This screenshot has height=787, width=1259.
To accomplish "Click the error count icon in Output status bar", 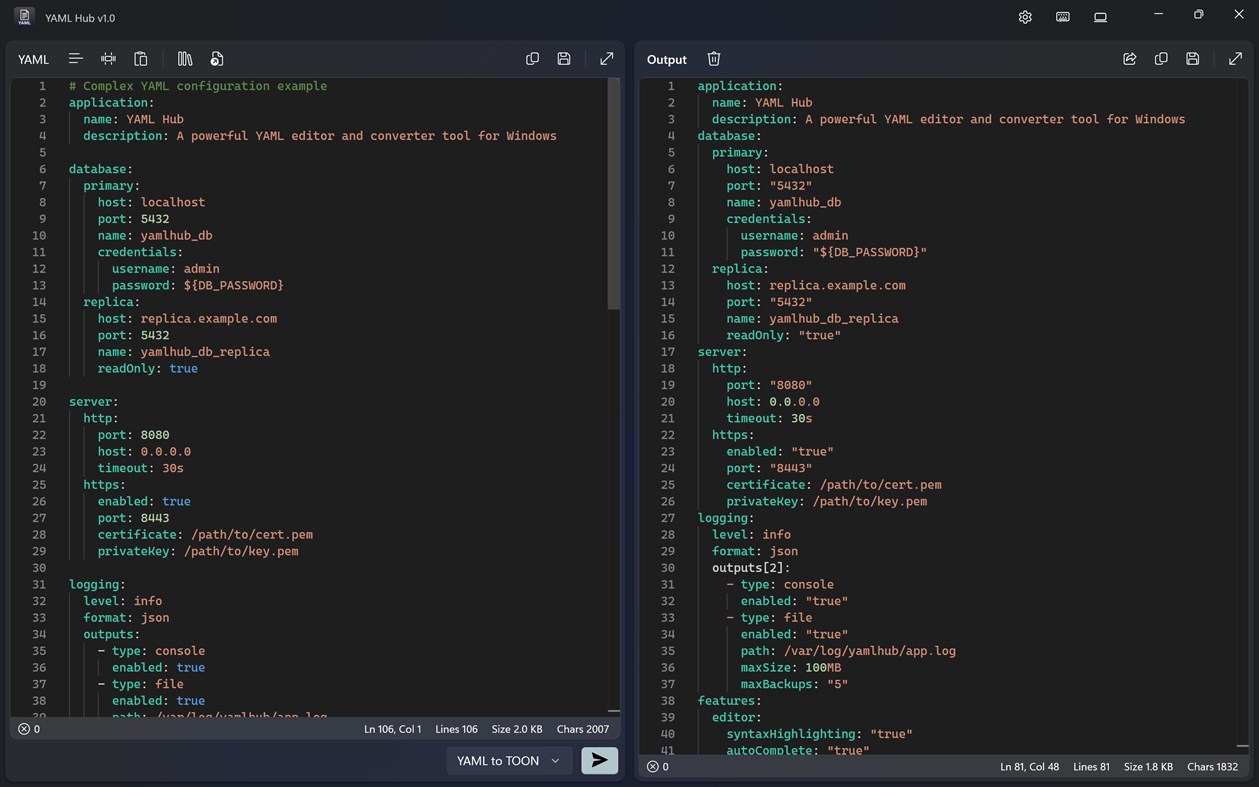I will 652,767.
